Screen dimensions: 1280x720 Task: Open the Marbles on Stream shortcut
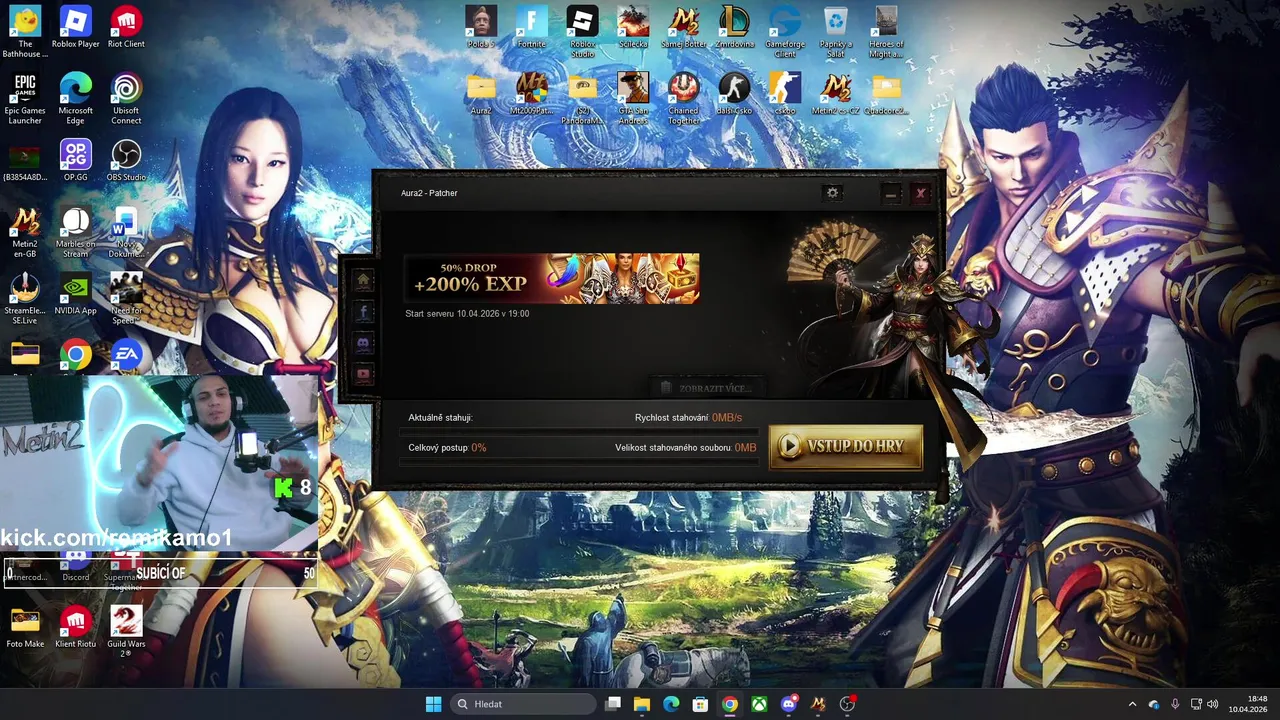click(x=76, y=233)
